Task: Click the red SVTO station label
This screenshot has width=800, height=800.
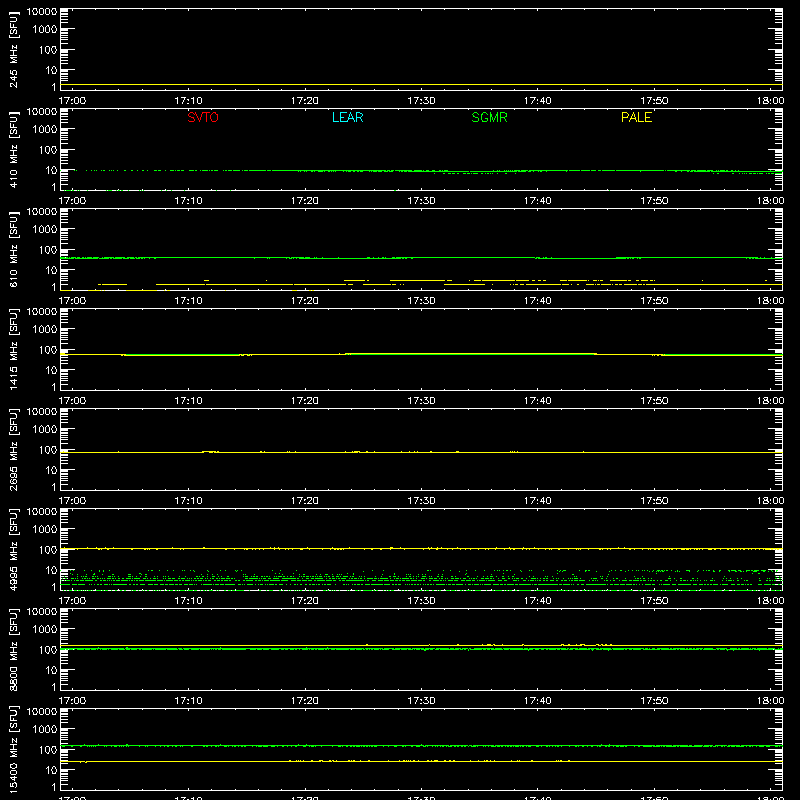Action: tap(203, 117)
